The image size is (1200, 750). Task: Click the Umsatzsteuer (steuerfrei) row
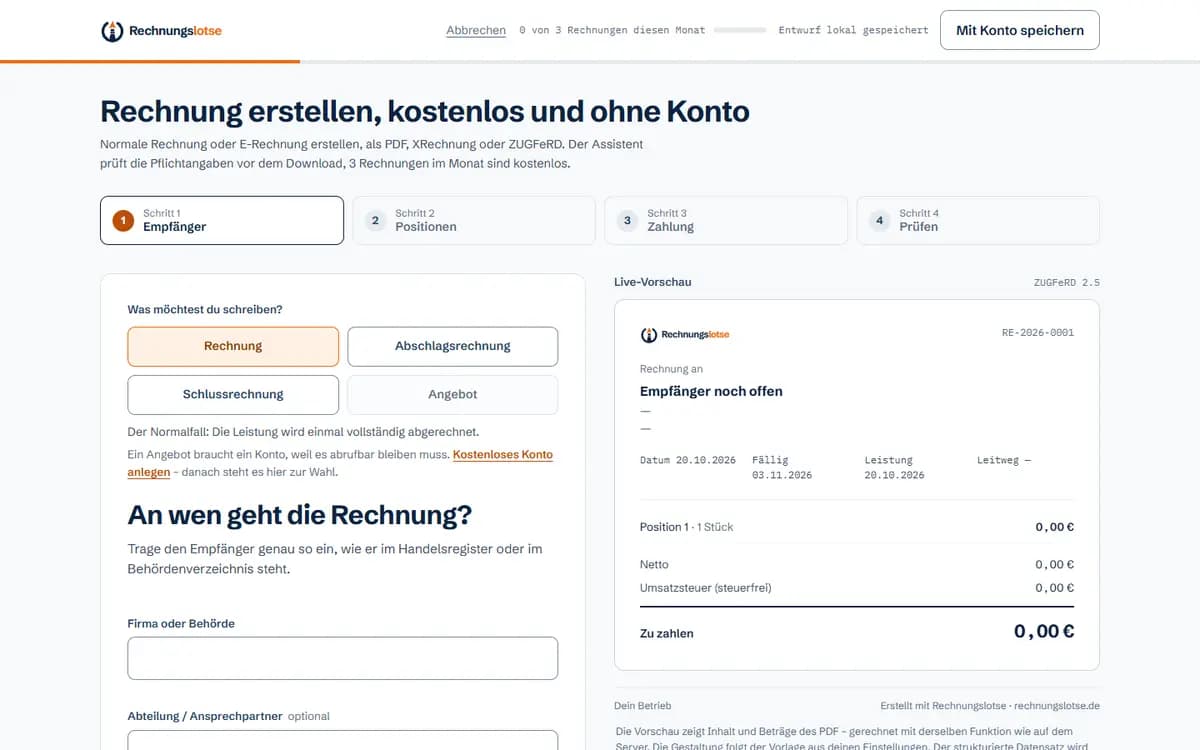click(x=857, y=588)
